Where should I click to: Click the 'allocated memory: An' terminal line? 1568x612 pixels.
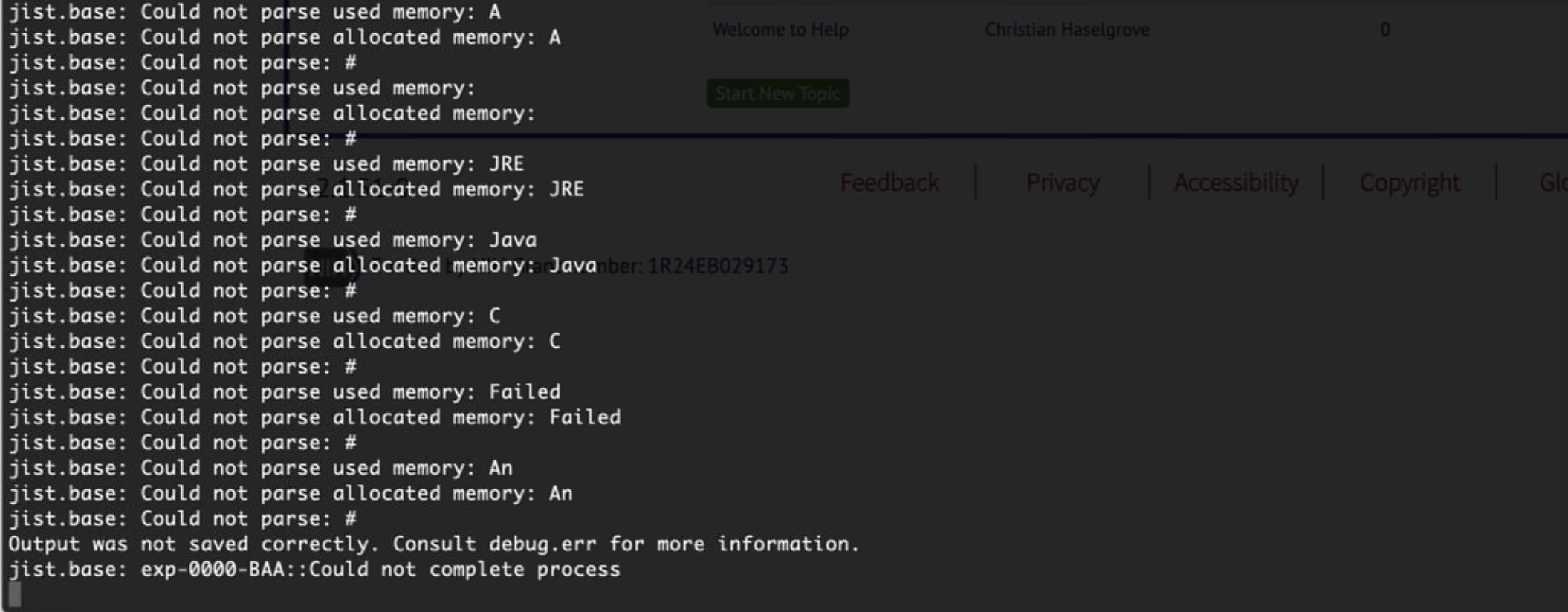[290, 494]
